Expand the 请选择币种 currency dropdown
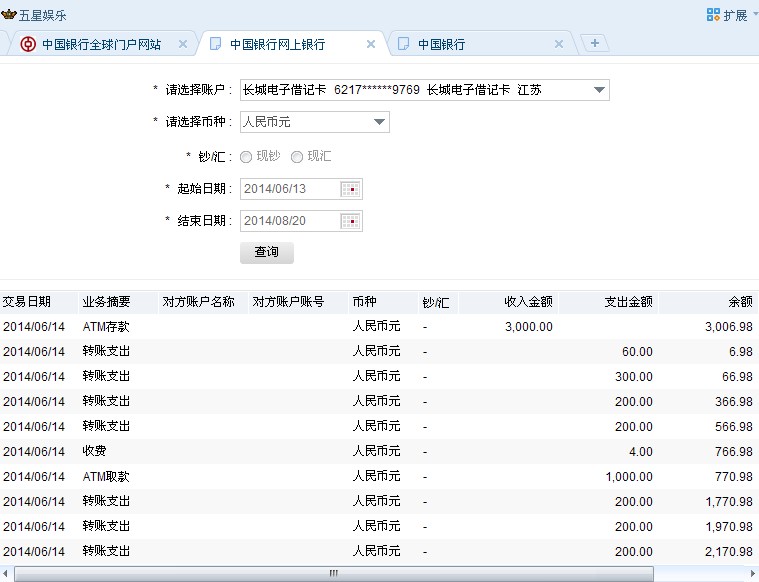This screenshot has height=582, width=759. 379,123
